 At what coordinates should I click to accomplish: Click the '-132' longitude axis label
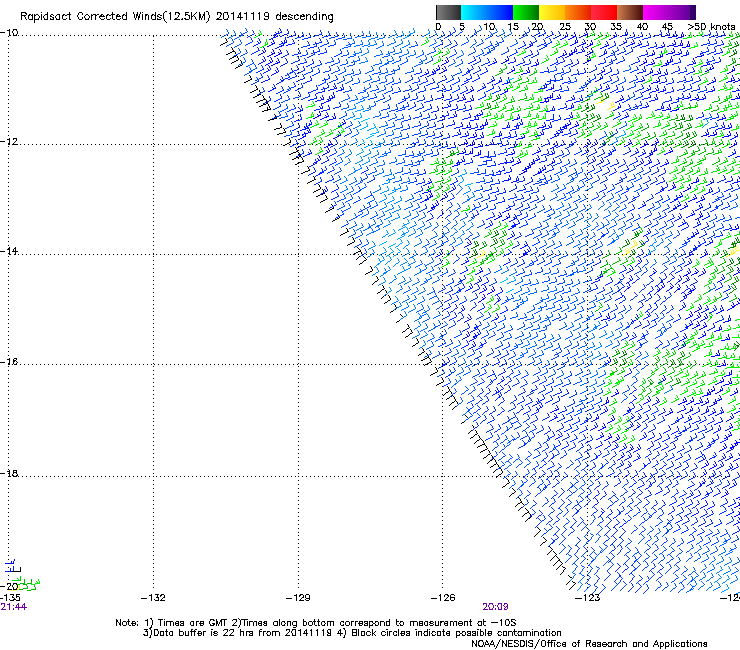153,598
